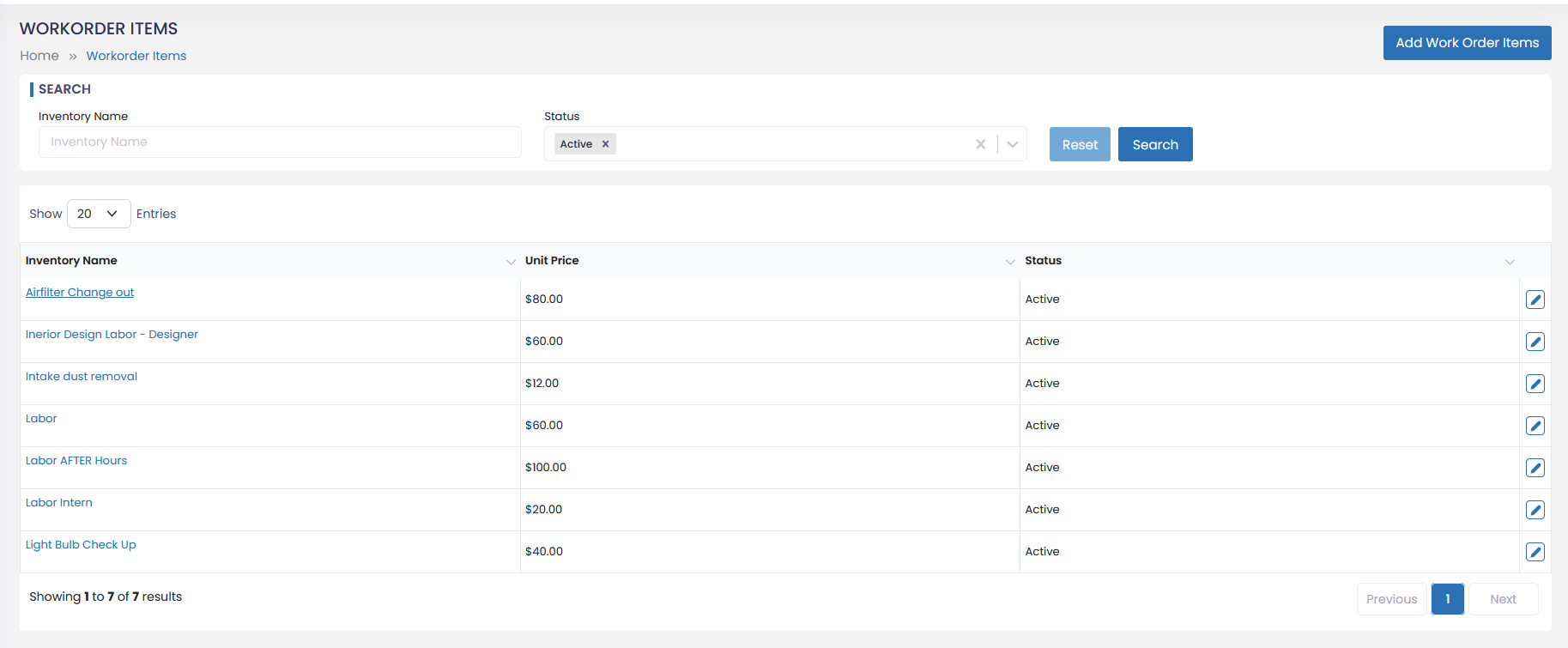Click the edit icon for Labor row

coord(1535,426)
